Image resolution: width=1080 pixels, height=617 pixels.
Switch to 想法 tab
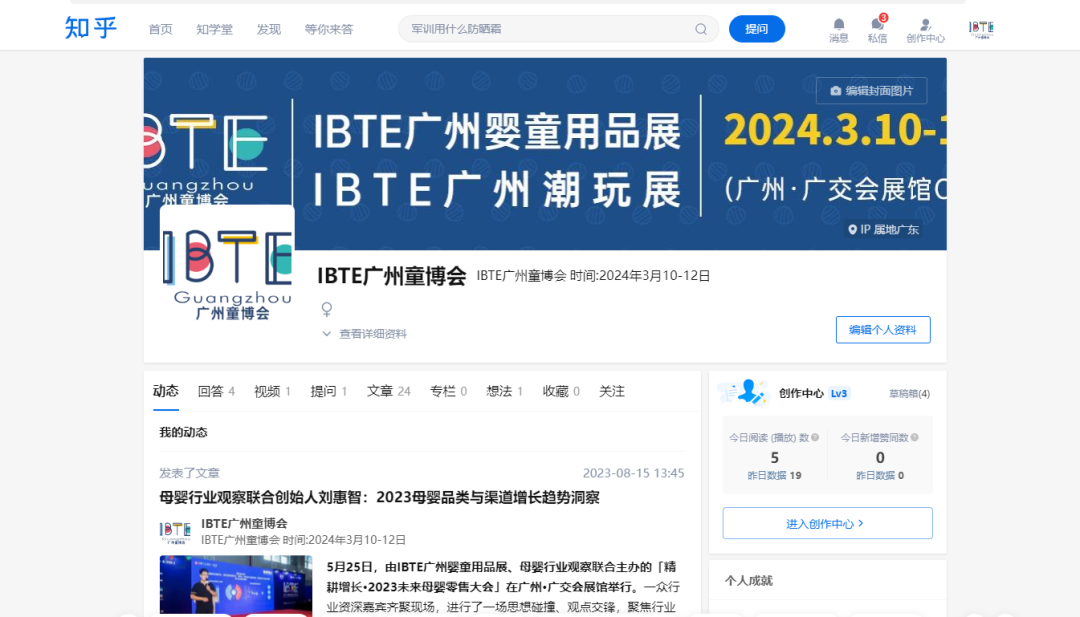point(504,391)
